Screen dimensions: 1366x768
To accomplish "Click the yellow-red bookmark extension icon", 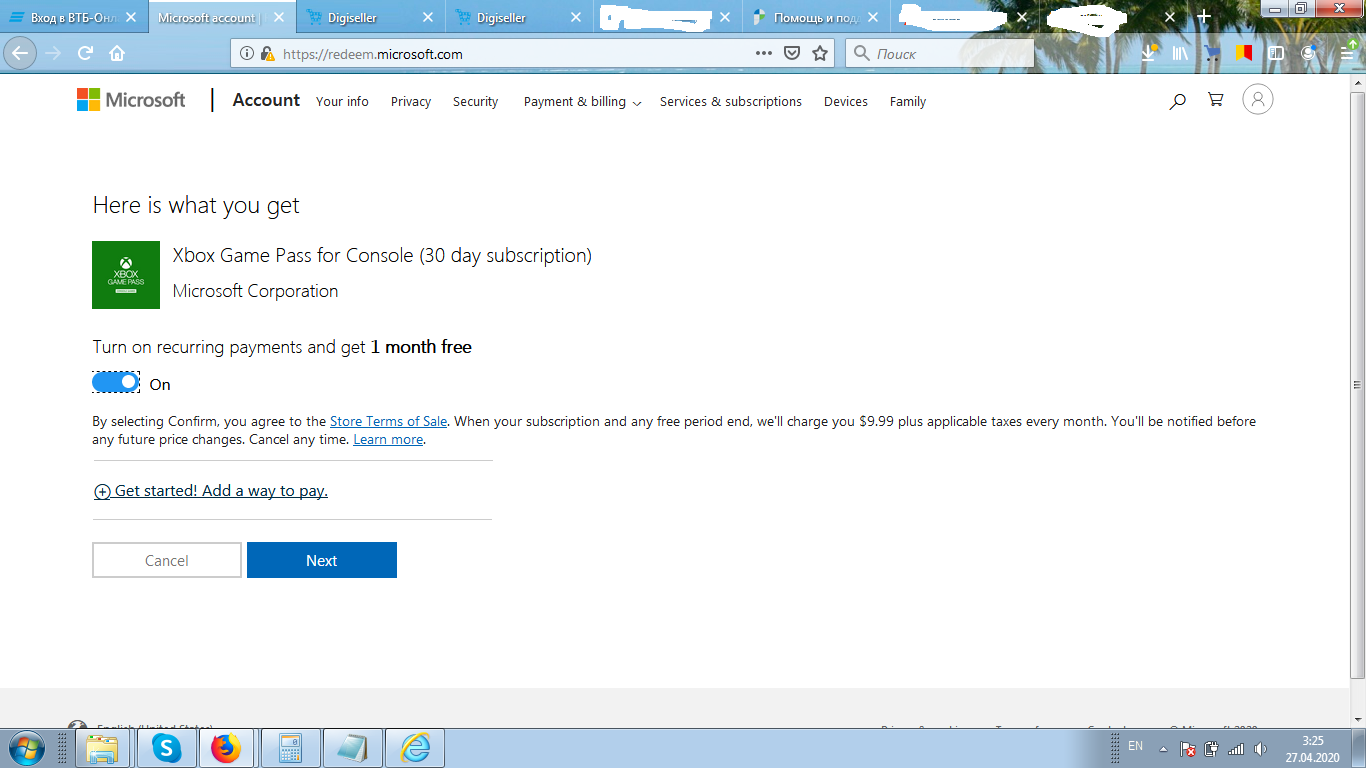I will tap(1243, 53).
